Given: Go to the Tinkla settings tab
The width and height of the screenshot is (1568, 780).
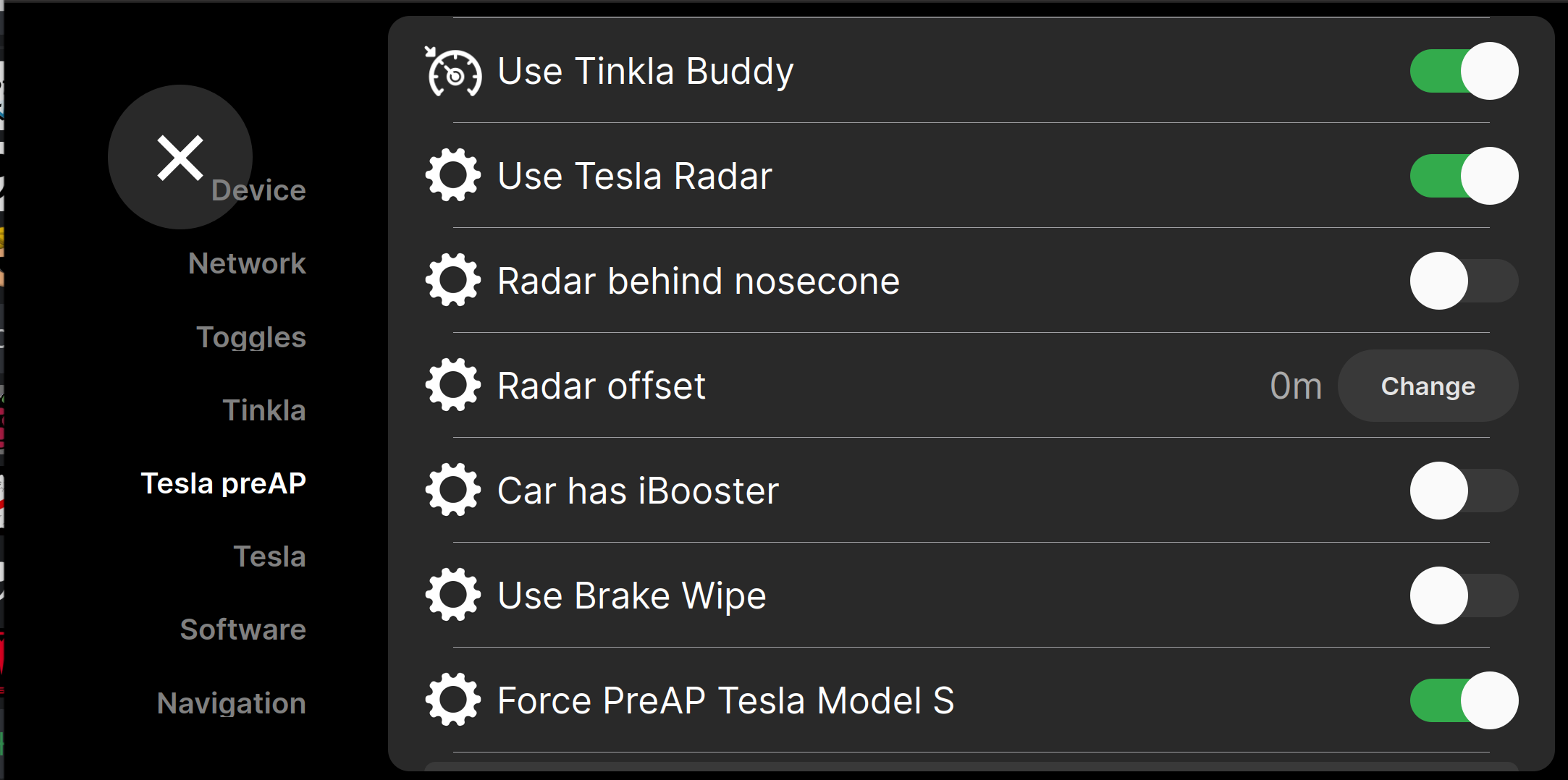Looking at the screenshot, I should click(x=264, y=410).
